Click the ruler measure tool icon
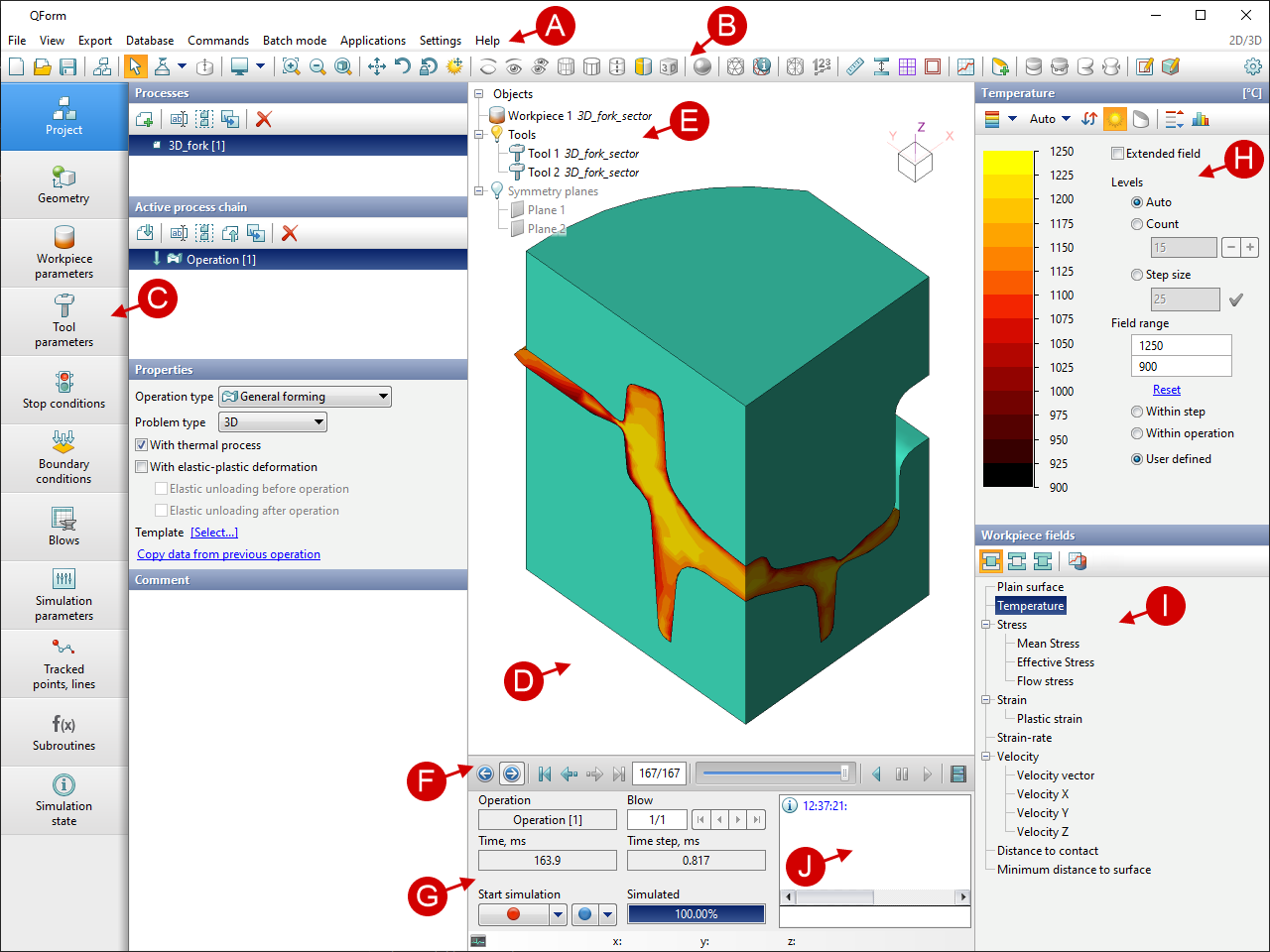The image size is (1270, 952). [854, 66]
